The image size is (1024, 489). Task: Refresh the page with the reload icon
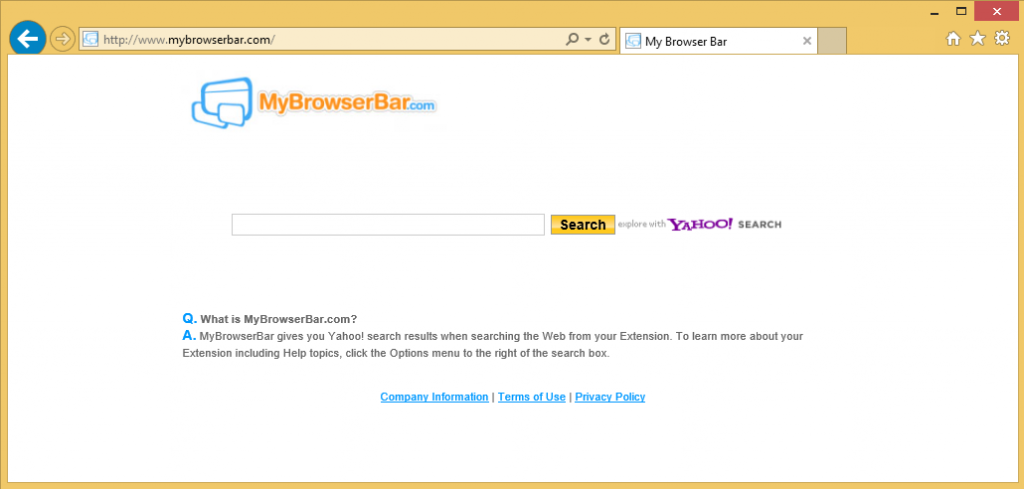tap(605, 39)
